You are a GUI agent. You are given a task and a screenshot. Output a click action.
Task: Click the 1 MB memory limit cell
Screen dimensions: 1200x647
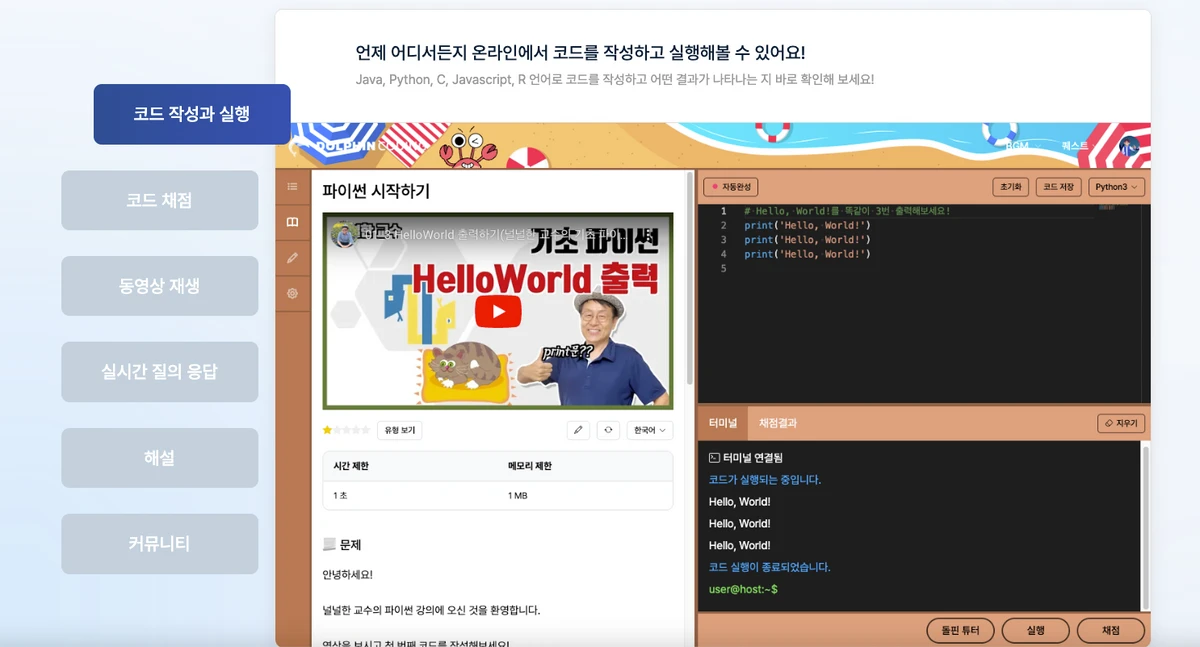pyautogui.click(x=517, y=495)
